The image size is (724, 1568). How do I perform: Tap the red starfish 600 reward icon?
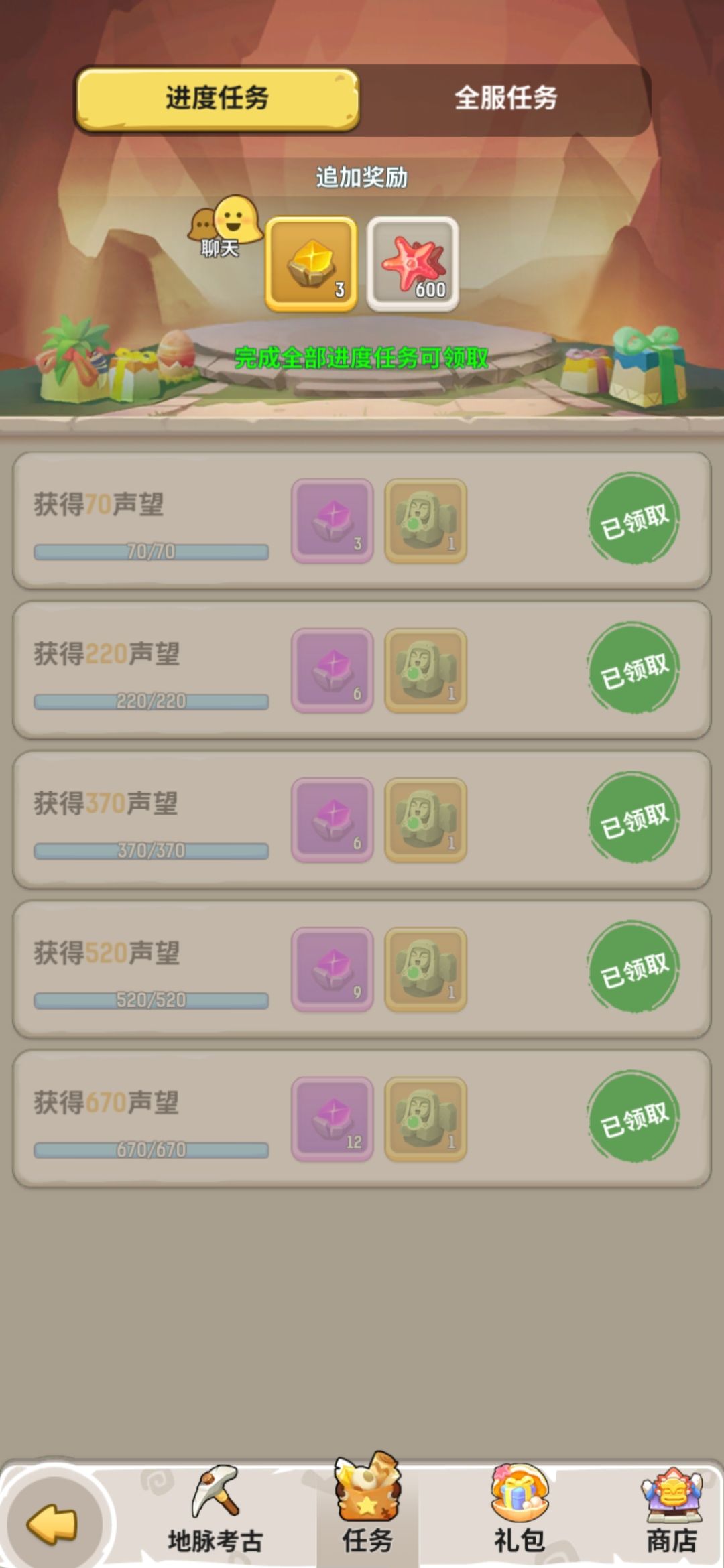pos(413,263)
